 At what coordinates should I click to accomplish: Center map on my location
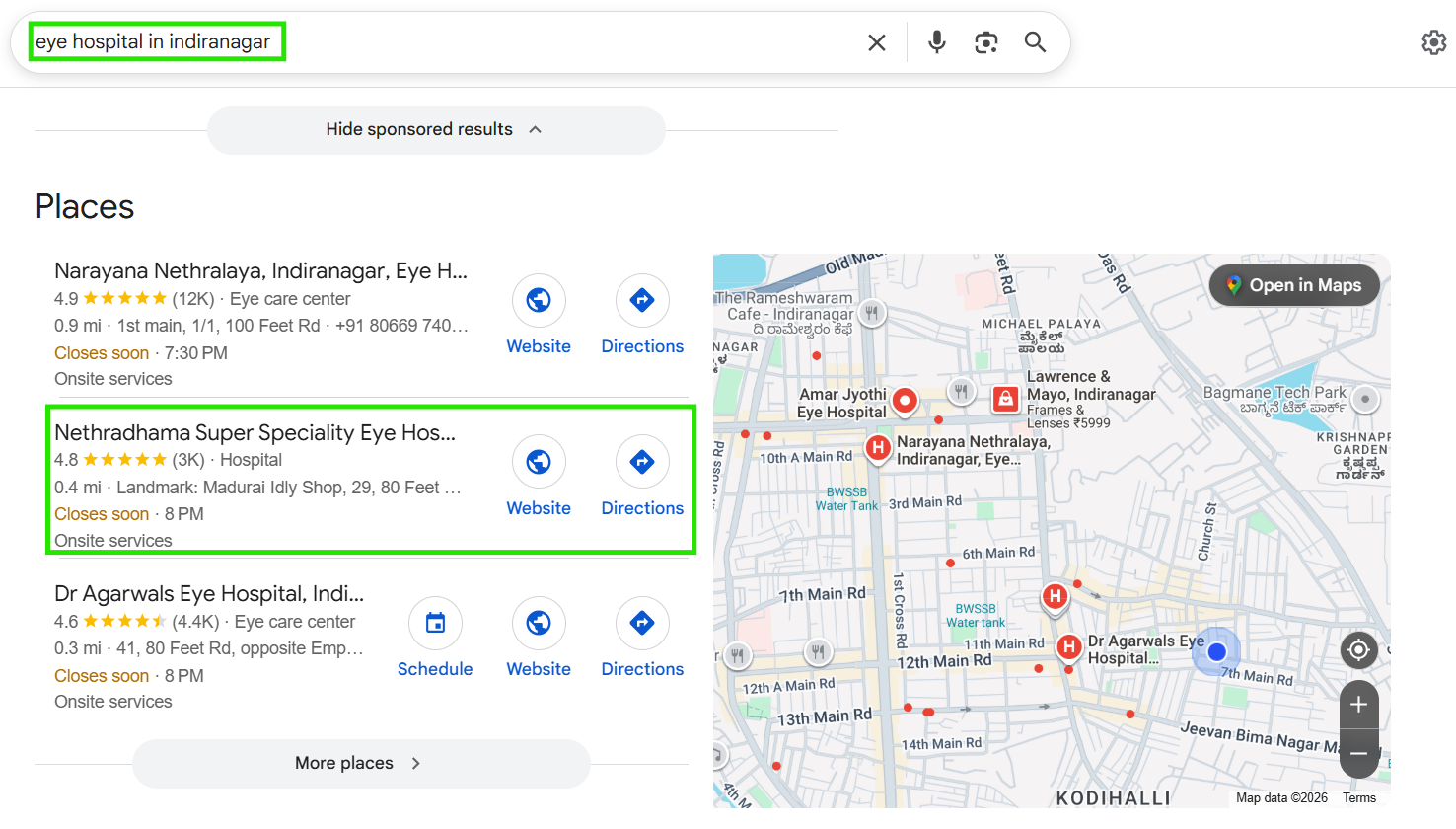[1358, 649]
